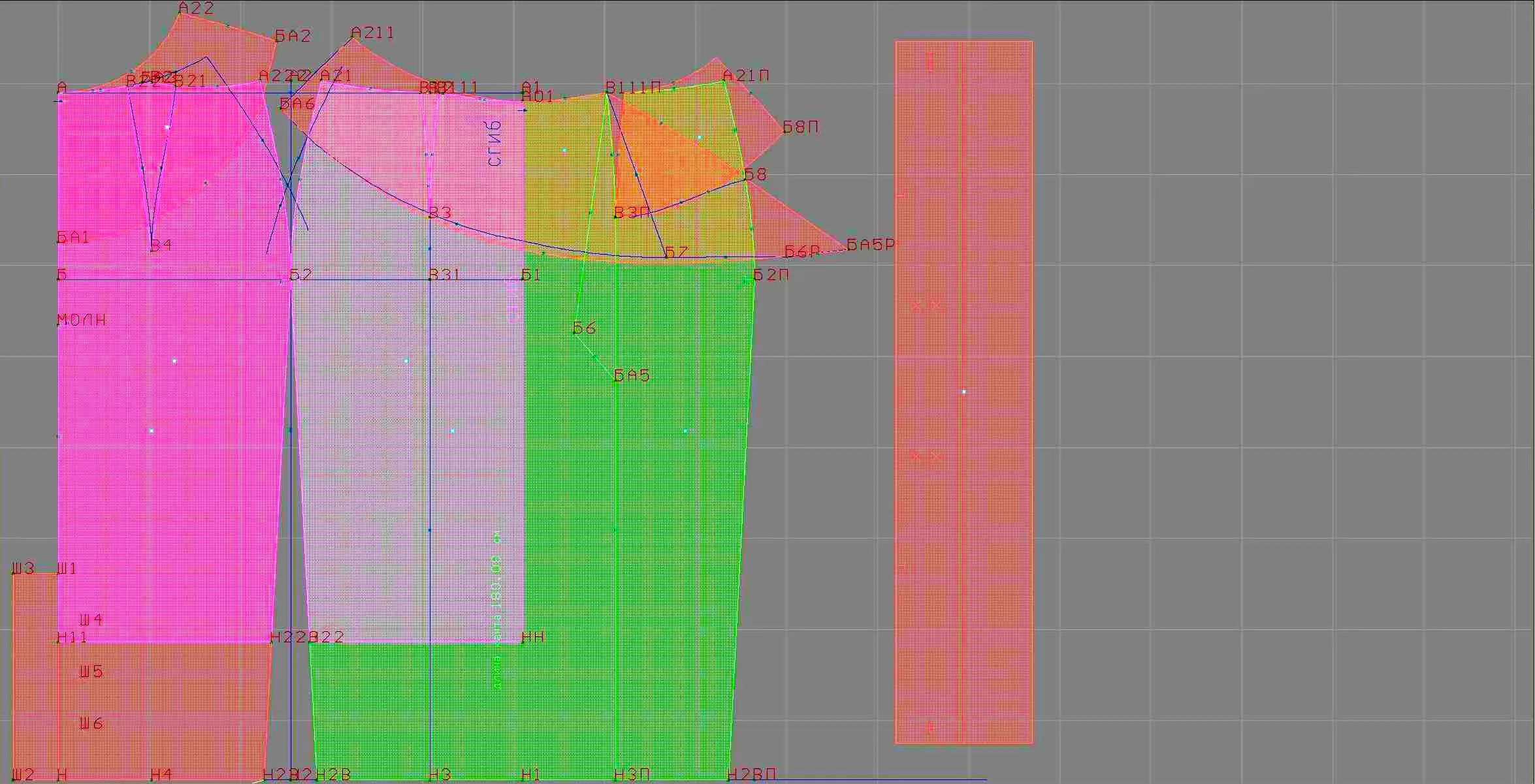Click the Ш6 point label
Viewport: 1535px width, 784px height.
91,723
